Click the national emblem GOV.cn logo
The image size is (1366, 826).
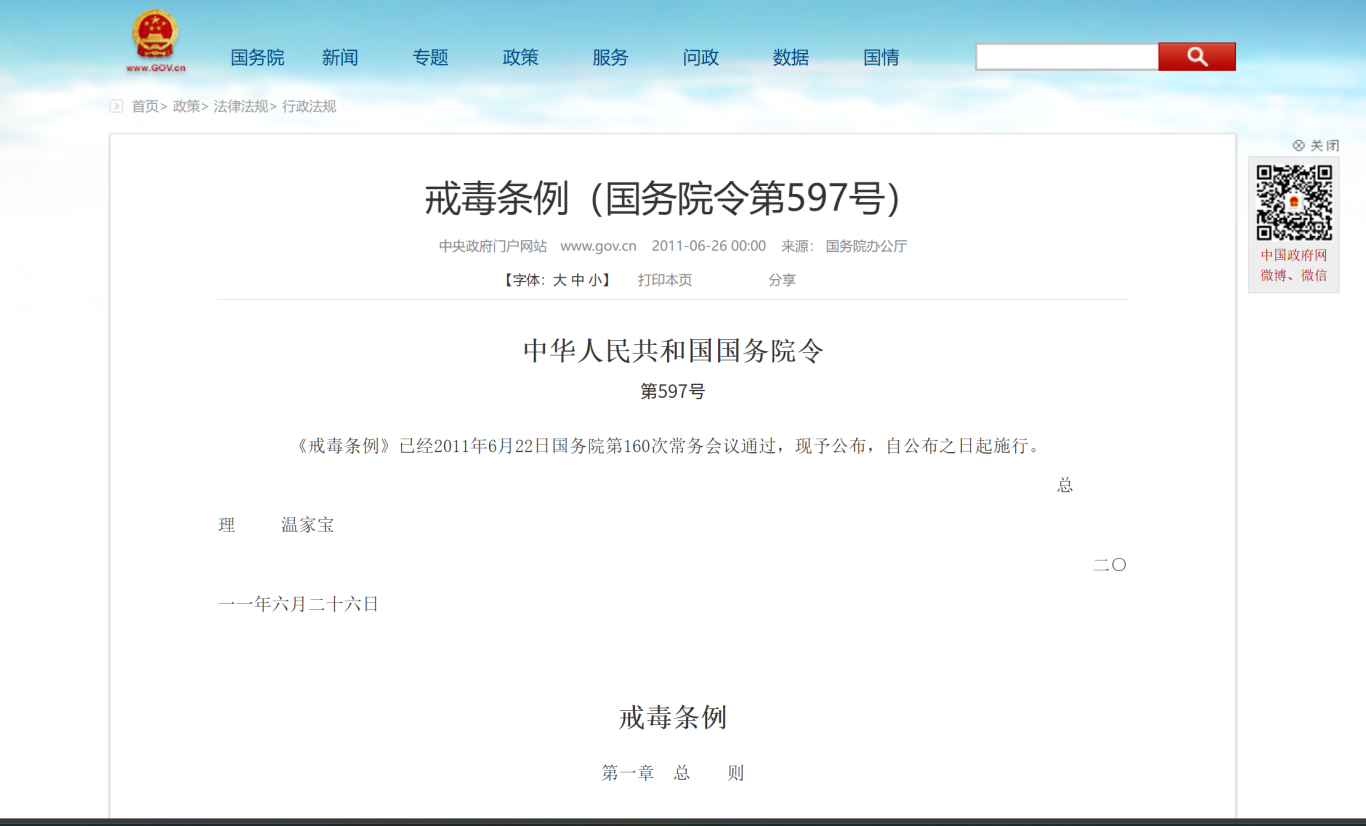155,38
